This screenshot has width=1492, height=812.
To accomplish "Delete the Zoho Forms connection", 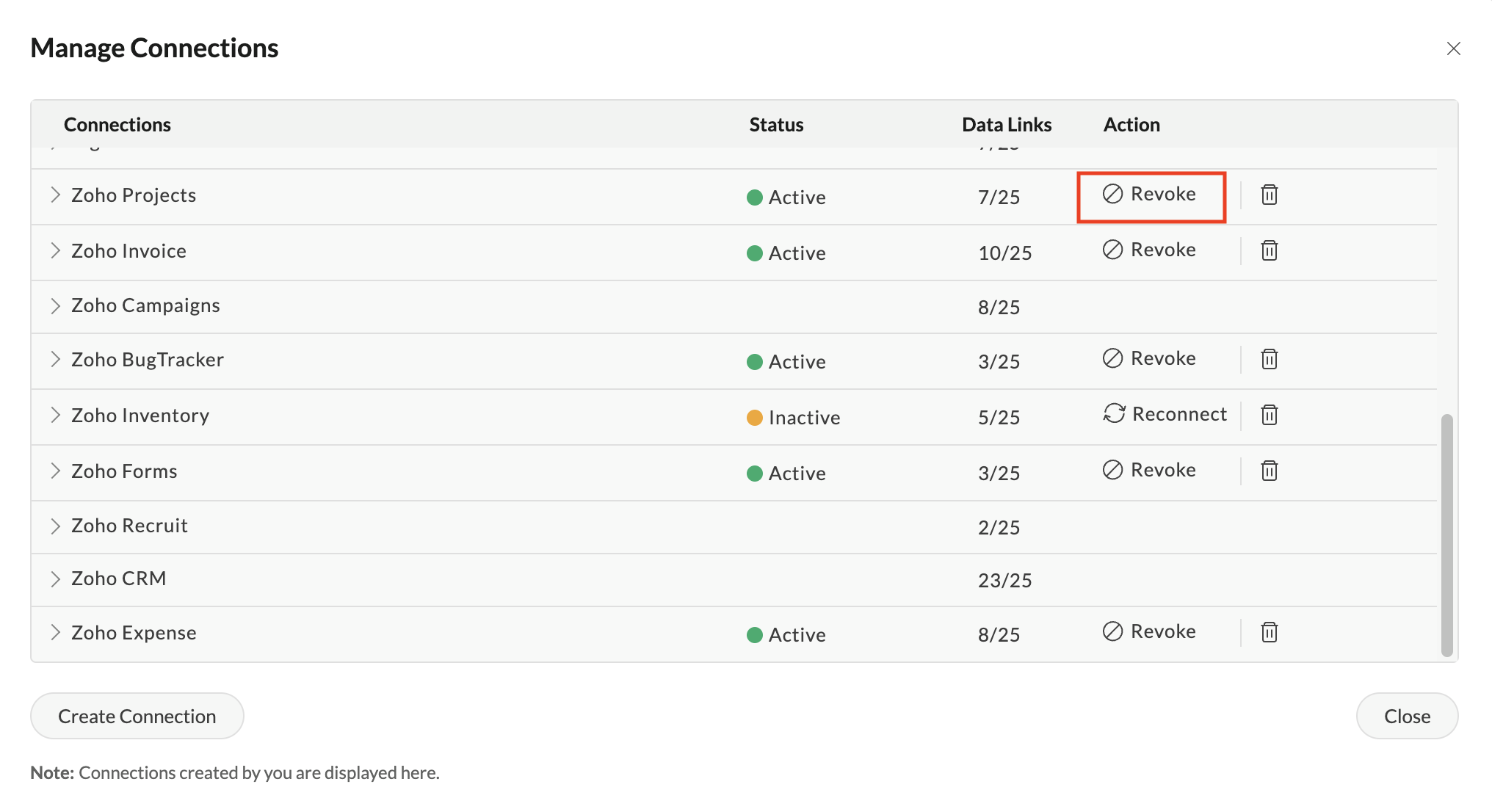I will pyautogui.click(x=1269, y=471).
